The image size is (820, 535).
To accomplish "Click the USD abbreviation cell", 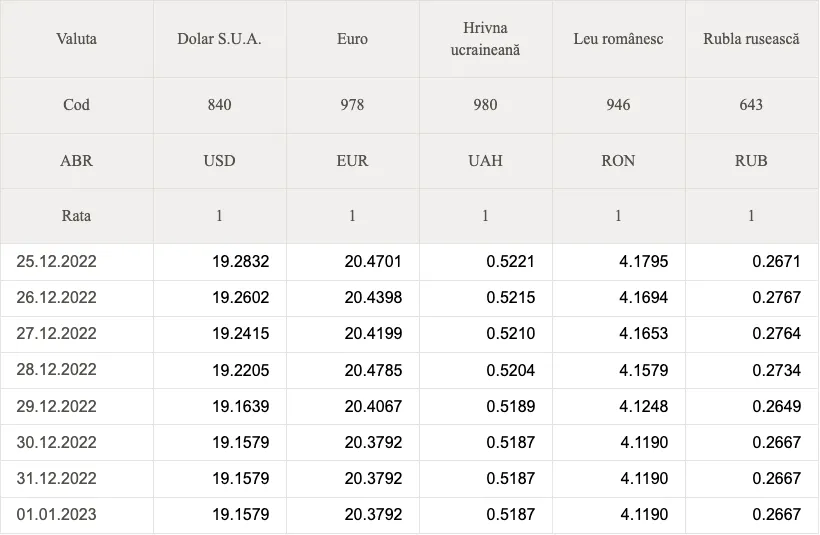I will (220, 161).
